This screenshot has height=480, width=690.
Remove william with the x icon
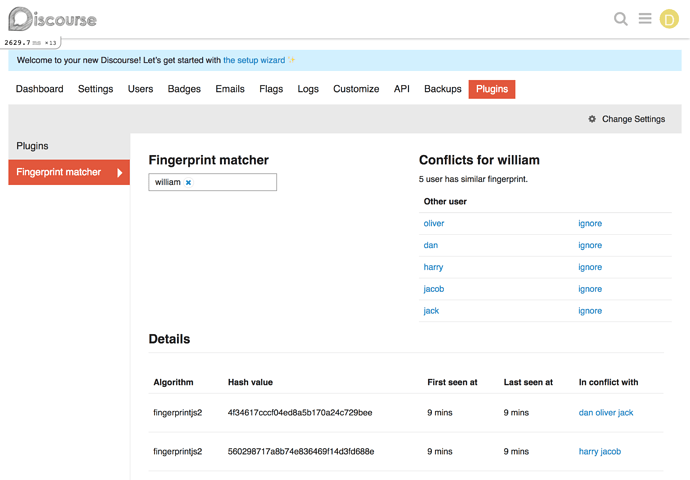coord(188,183)
